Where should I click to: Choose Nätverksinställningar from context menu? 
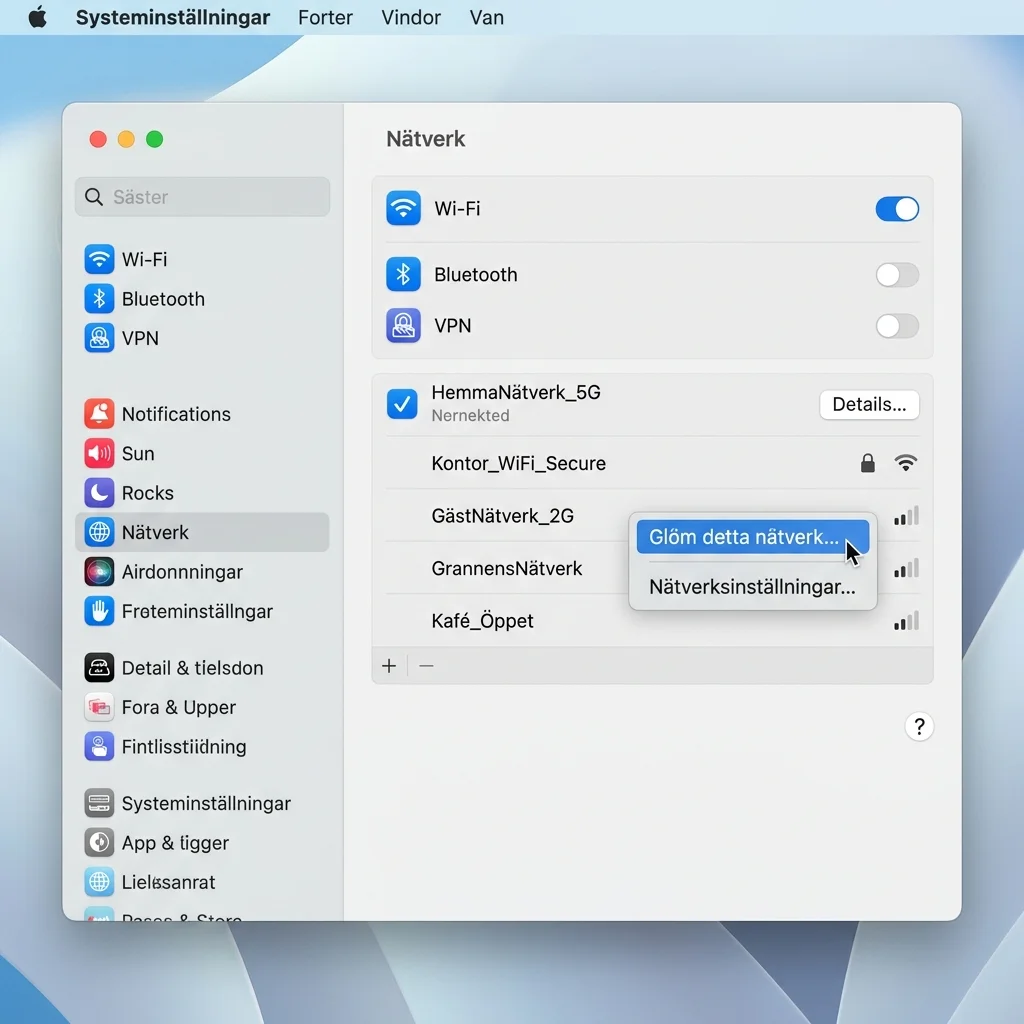pos(752,586)
